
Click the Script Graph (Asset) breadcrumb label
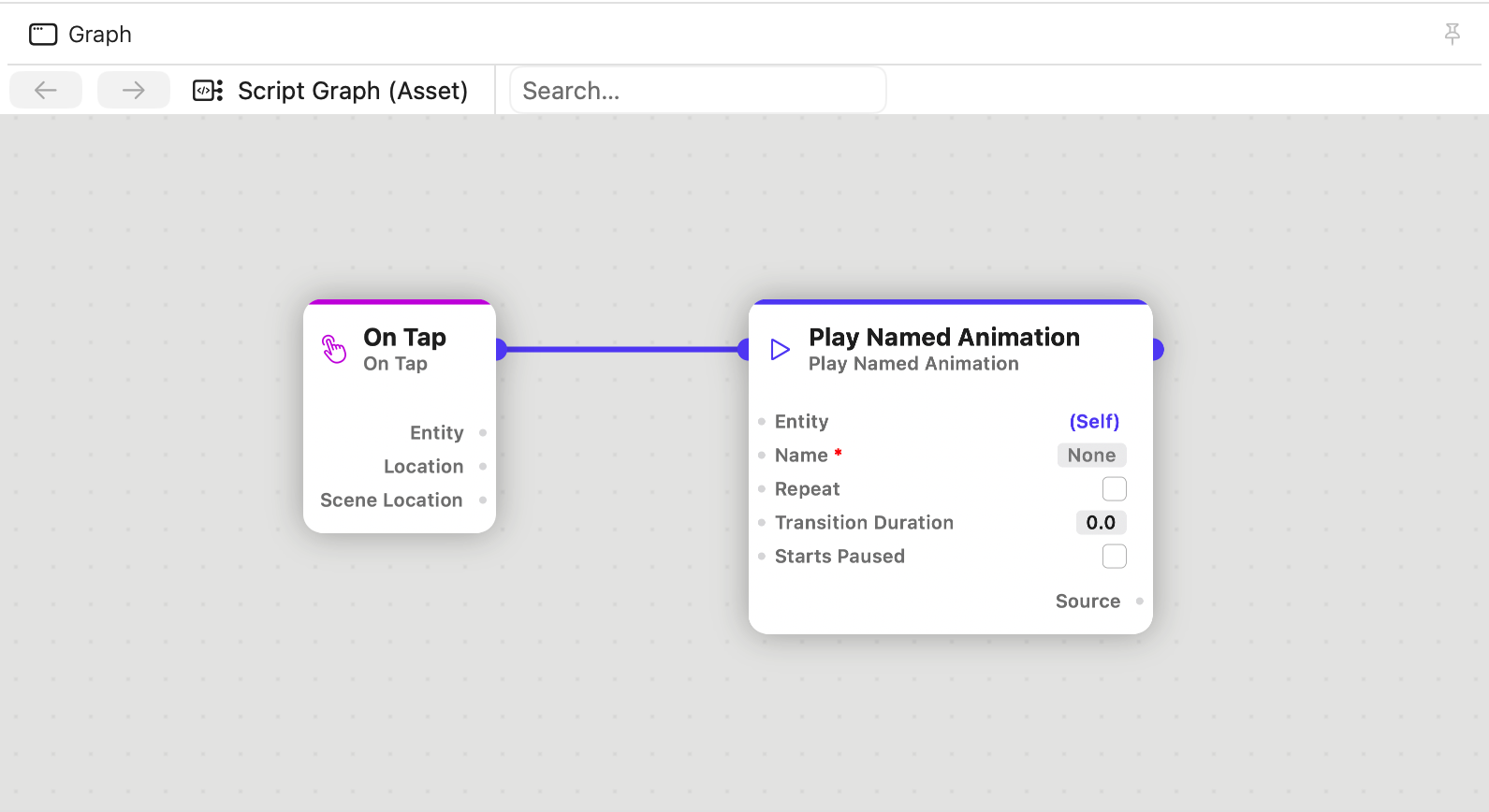[x=353, y=91]
